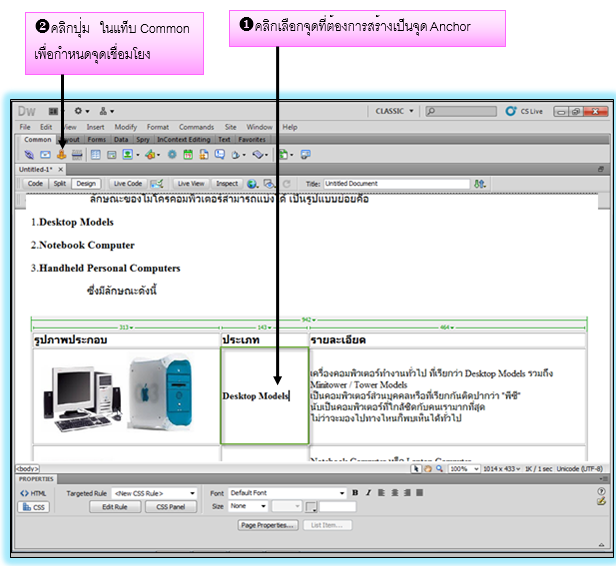
Task: Open the 100% zoom level dropdown
Action: [464, 469]
